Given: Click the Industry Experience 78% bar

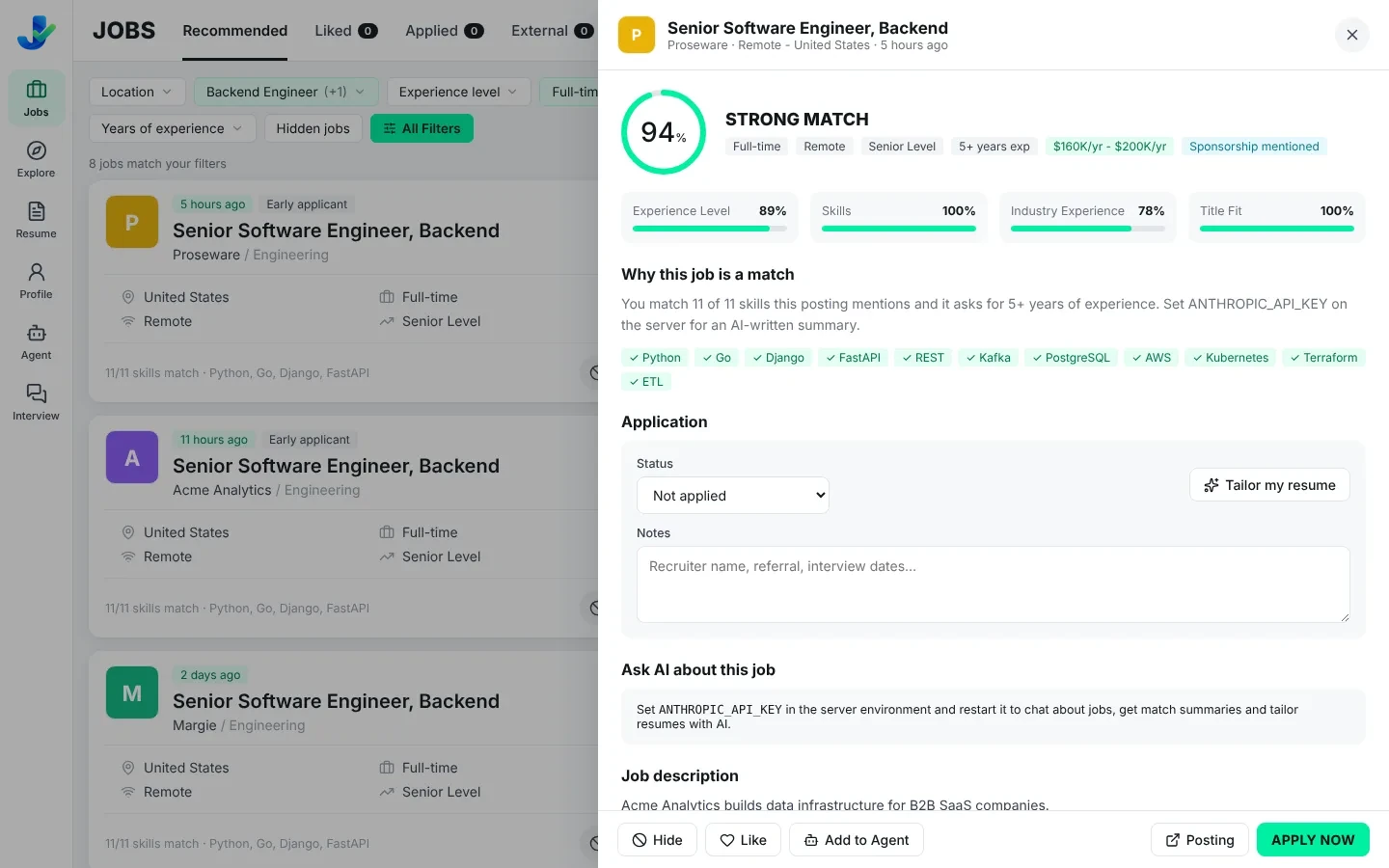Looking at the screenshot, I should [x=1088, y=229].
